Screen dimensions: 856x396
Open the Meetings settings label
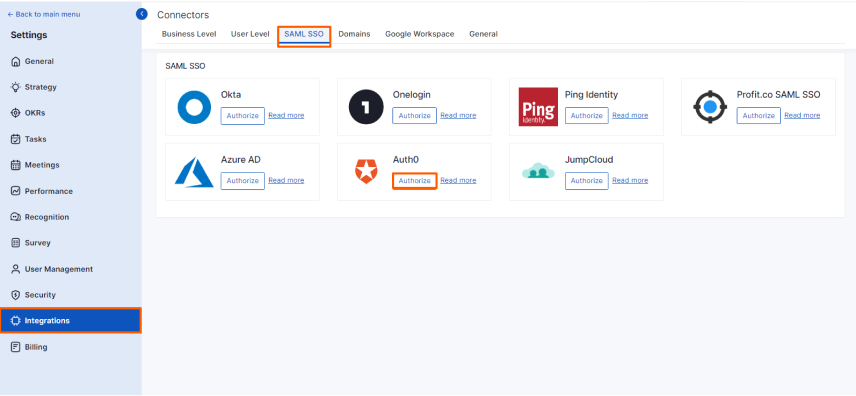[42, 165]
